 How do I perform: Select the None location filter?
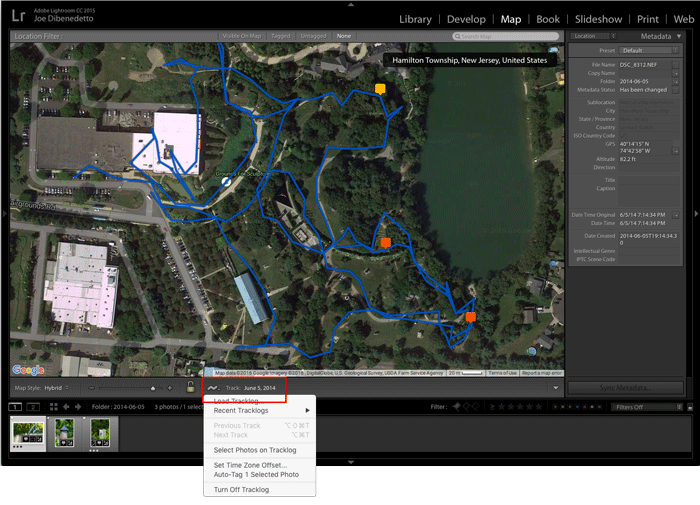pos(344,36)
